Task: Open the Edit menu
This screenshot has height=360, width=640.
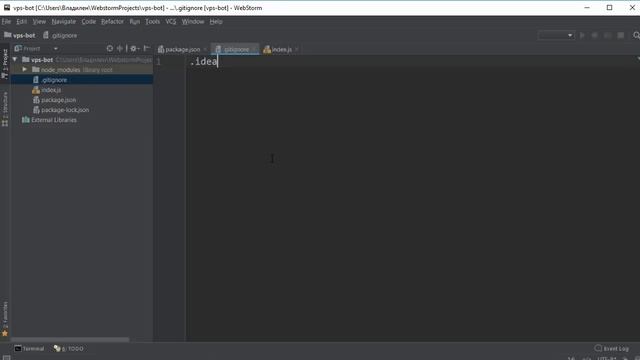Action: (22, 22)
